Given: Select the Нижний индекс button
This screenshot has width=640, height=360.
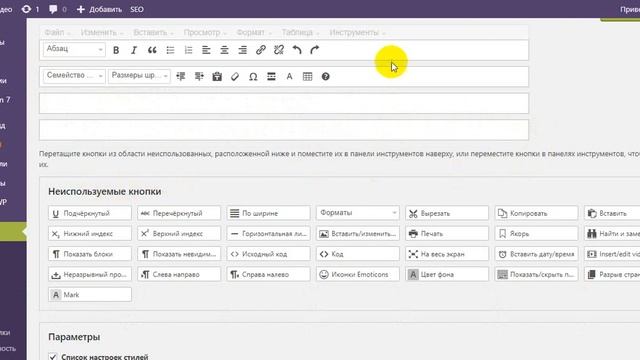Looking at the screenshot, I should (90, 233).
